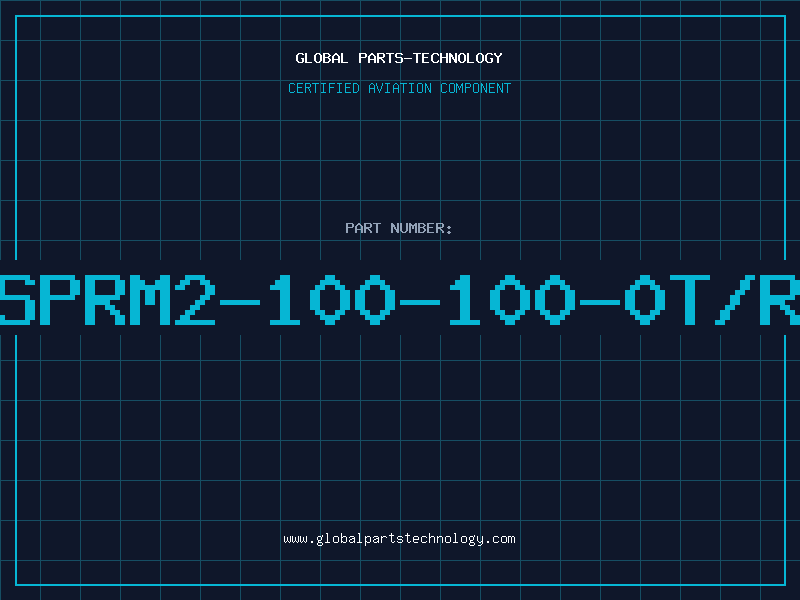Image resolution: width=800 pixels, height=600 pixels.
Task: Open the www.globalpartstechnology.com link
Action: pyautogui.click(x=399, y=539)
